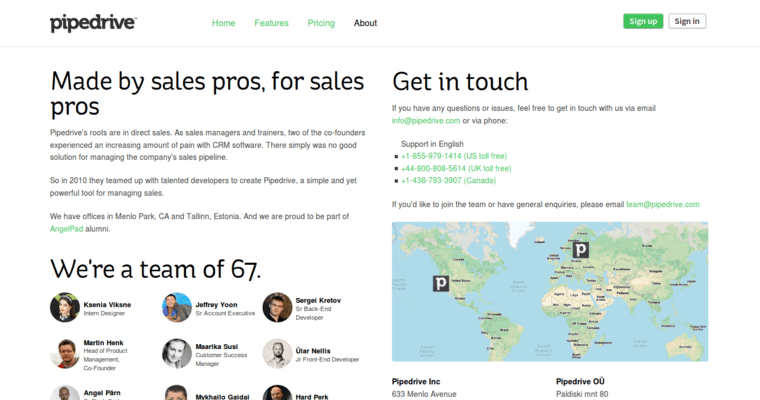Image resolution: width=760 pixels, height=400 pixels.
Task: Click the US toll free phone number
Action: tap(455, 156)
